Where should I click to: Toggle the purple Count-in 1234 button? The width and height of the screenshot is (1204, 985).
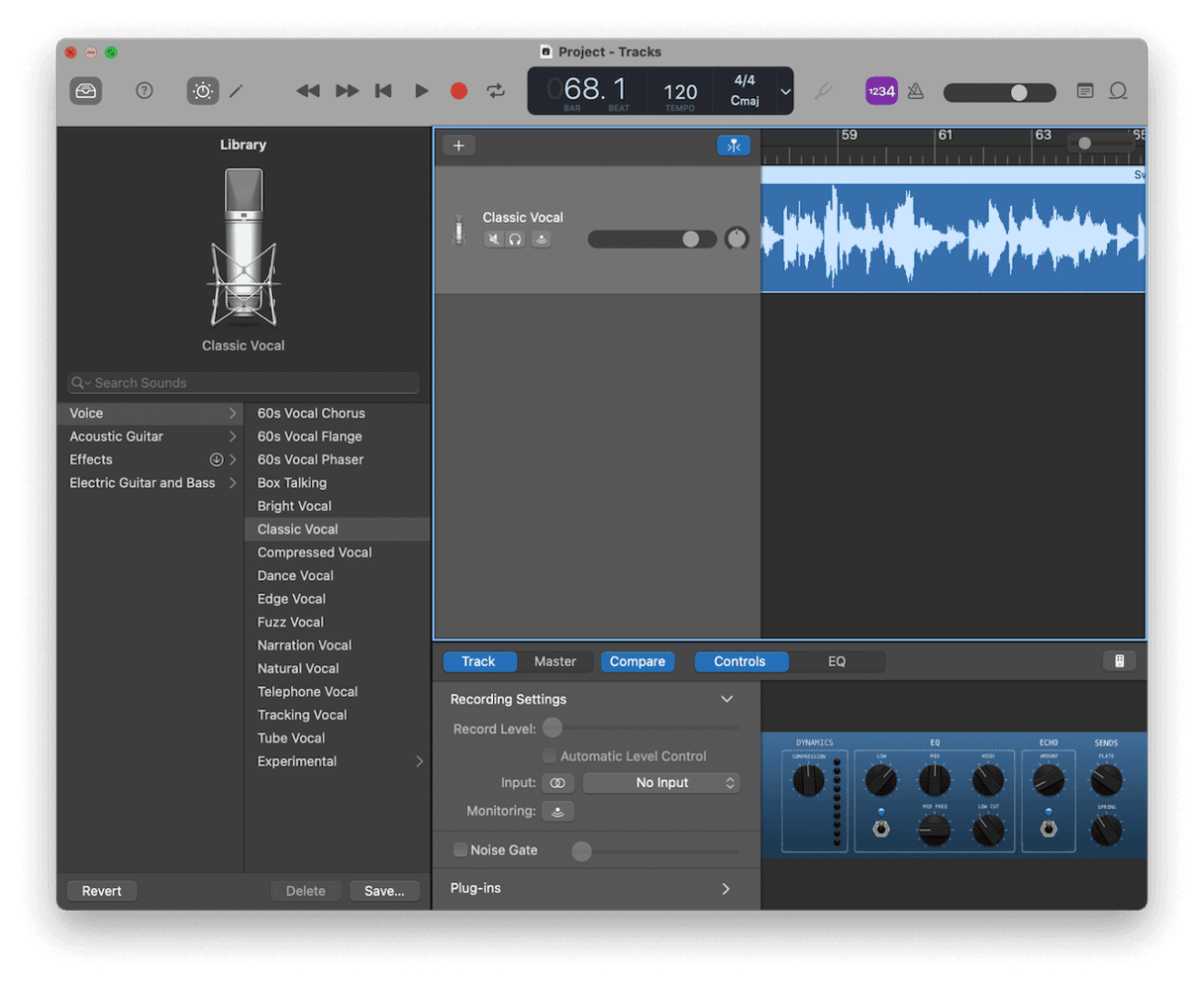click(880, 91)
